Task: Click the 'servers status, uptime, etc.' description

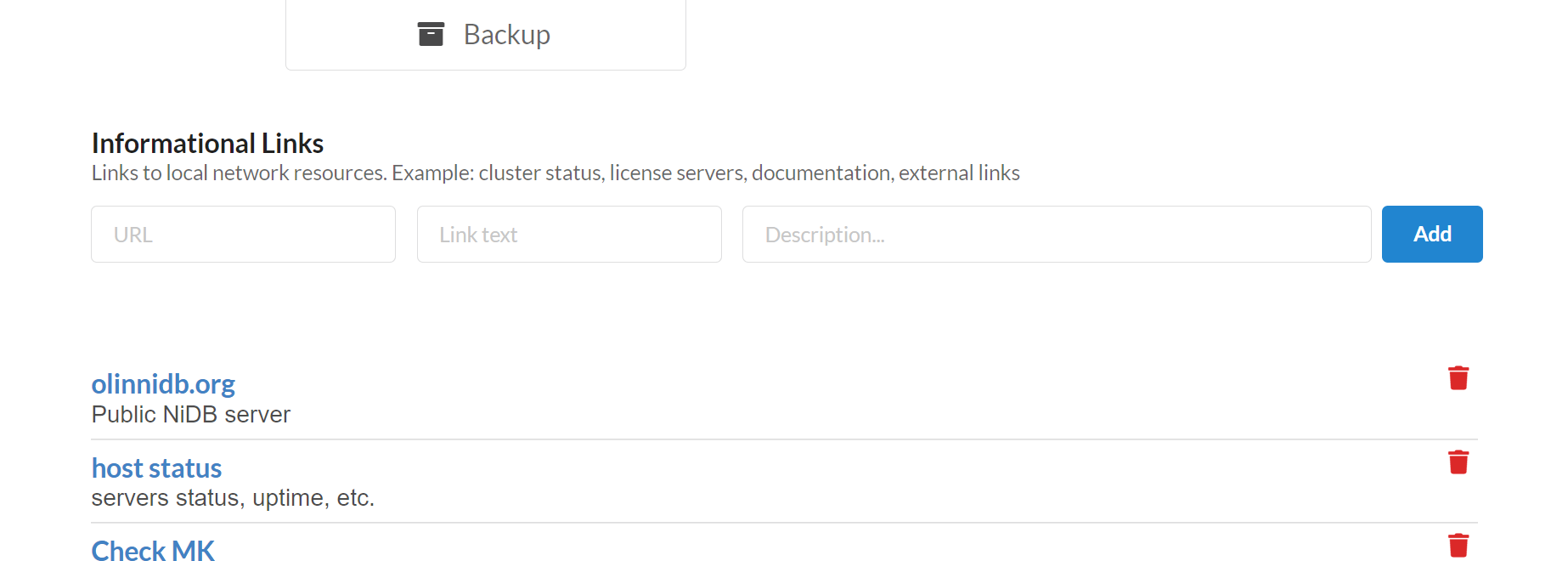Action: pos(233,498)
